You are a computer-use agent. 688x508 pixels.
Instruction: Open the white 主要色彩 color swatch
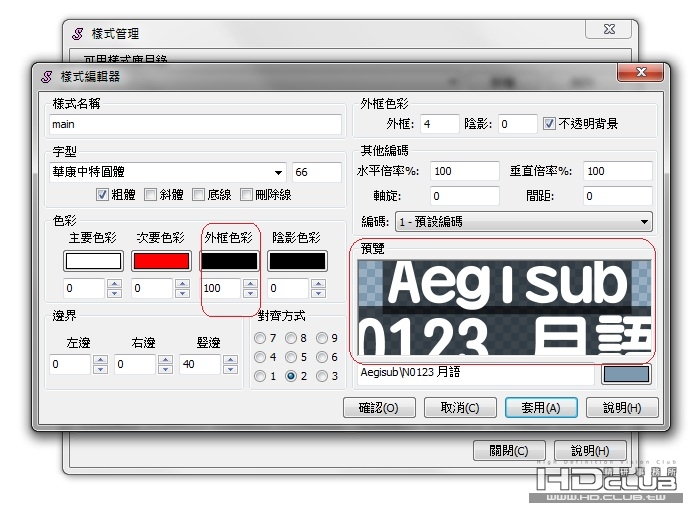coord(93,261)
